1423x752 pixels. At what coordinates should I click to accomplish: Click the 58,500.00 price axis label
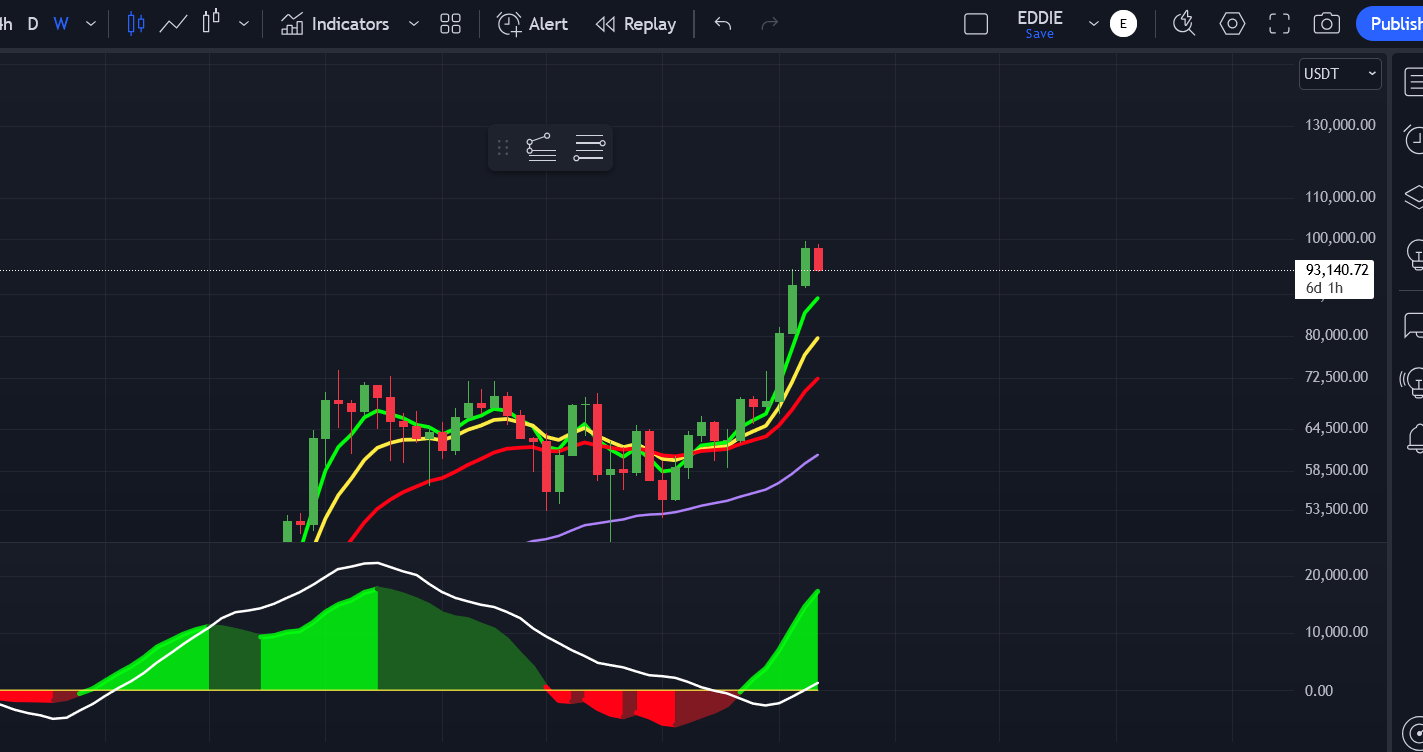tap(1336, 470)
